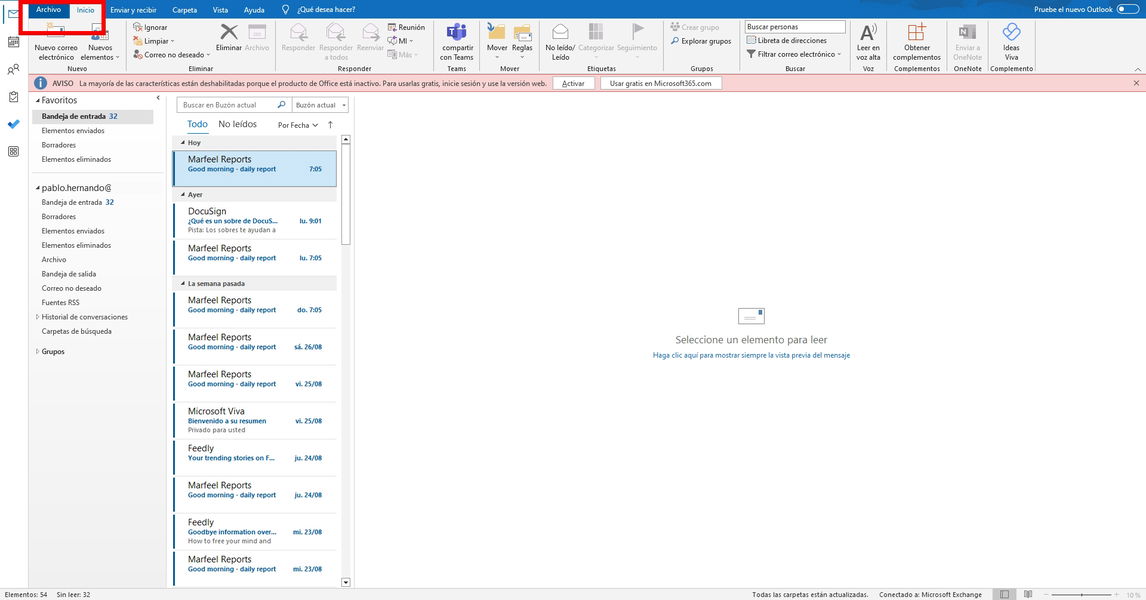Create a new email with Nuevo correo electrónico

click(56, 42)
